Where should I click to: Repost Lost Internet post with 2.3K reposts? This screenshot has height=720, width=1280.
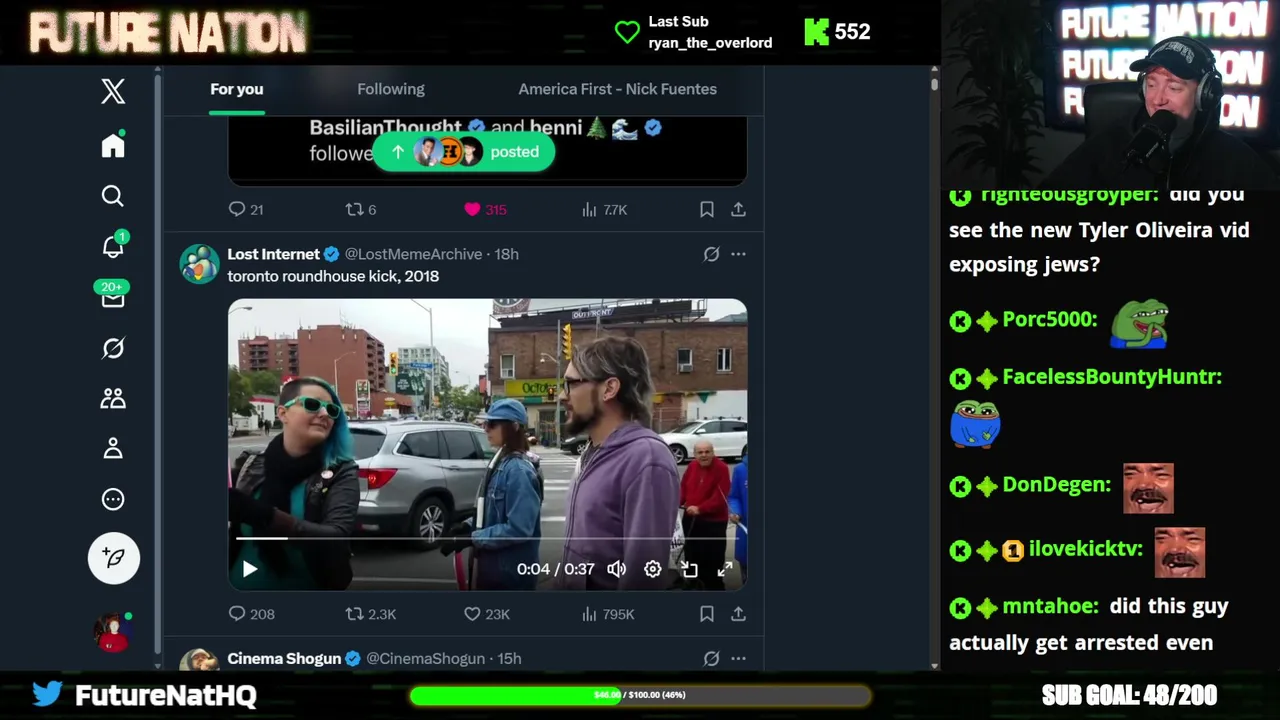coord(354,614)
